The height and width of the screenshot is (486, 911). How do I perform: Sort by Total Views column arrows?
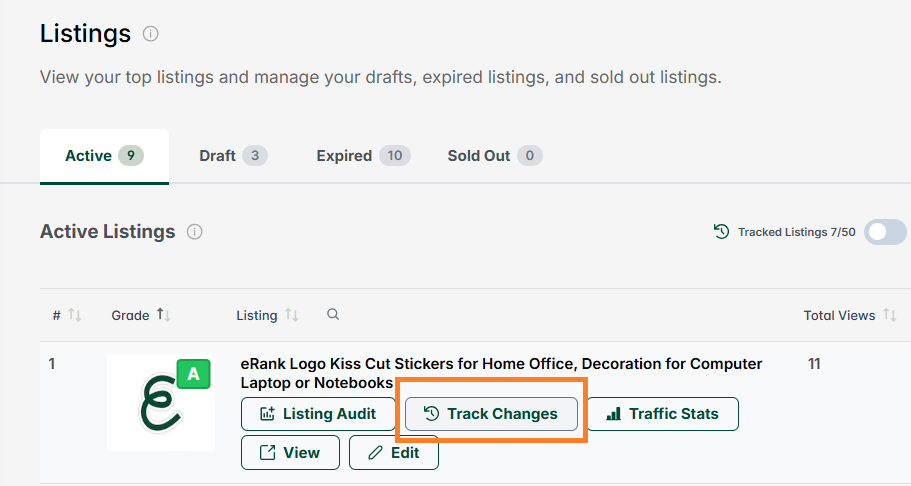(x=890, y=315)
